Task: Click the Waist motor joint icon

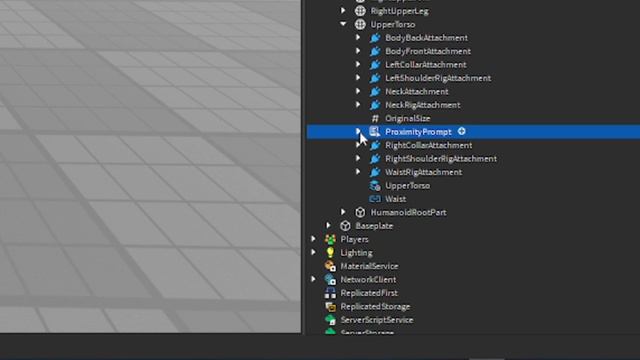Action: pyautogui.click(x=375, y=199)
